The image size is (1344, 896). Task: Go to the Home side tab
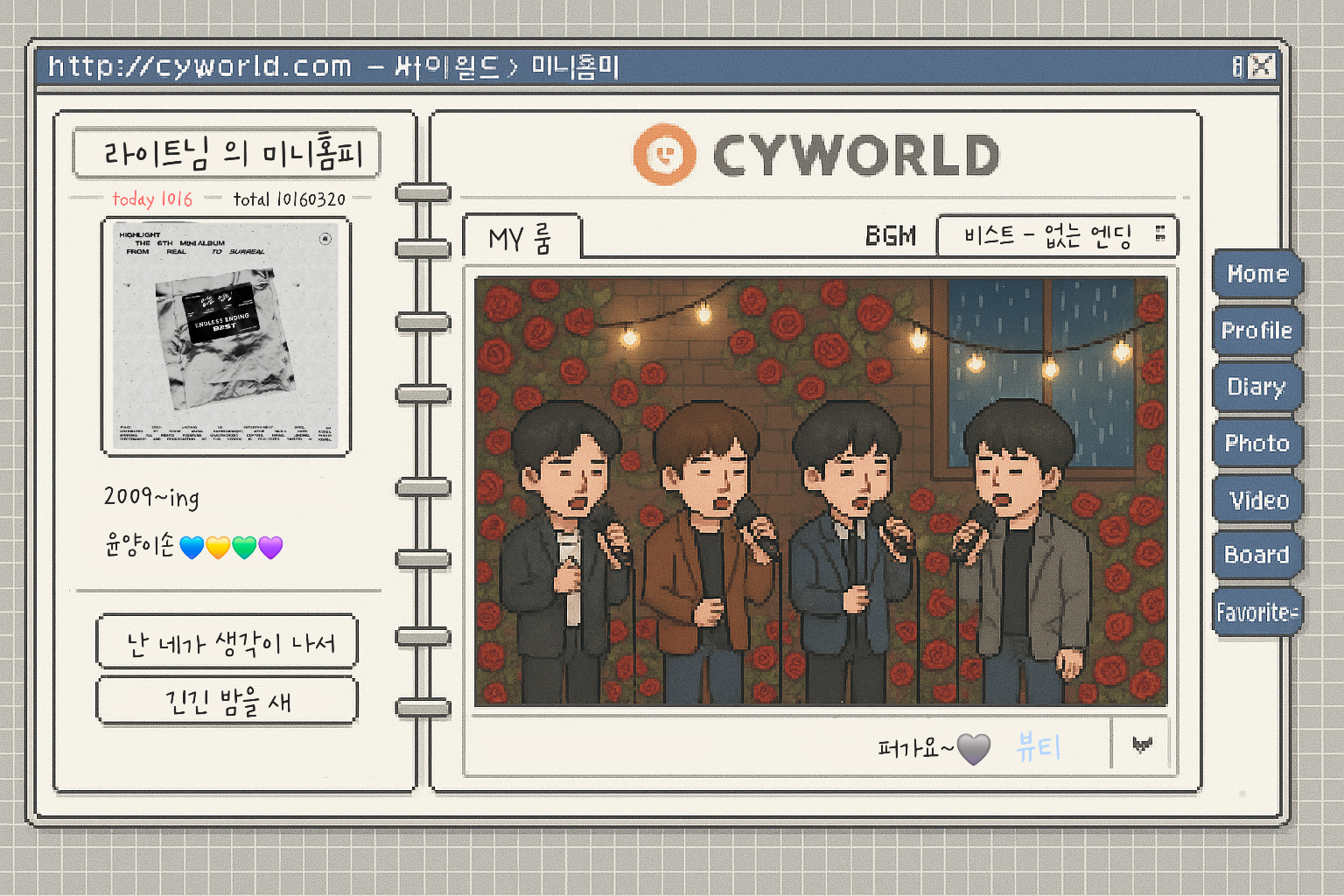point(1257,274)
